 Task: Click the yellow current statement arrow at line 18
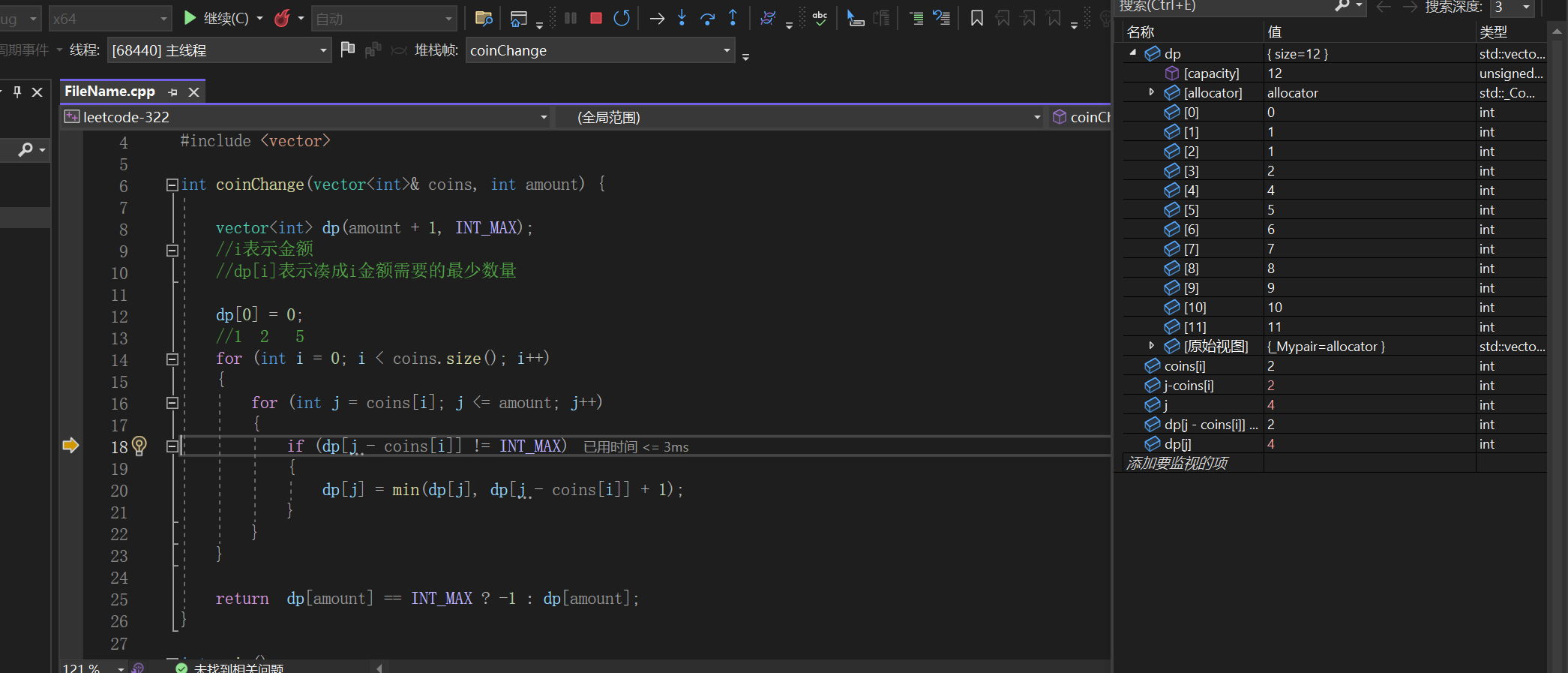coord(70,446)
